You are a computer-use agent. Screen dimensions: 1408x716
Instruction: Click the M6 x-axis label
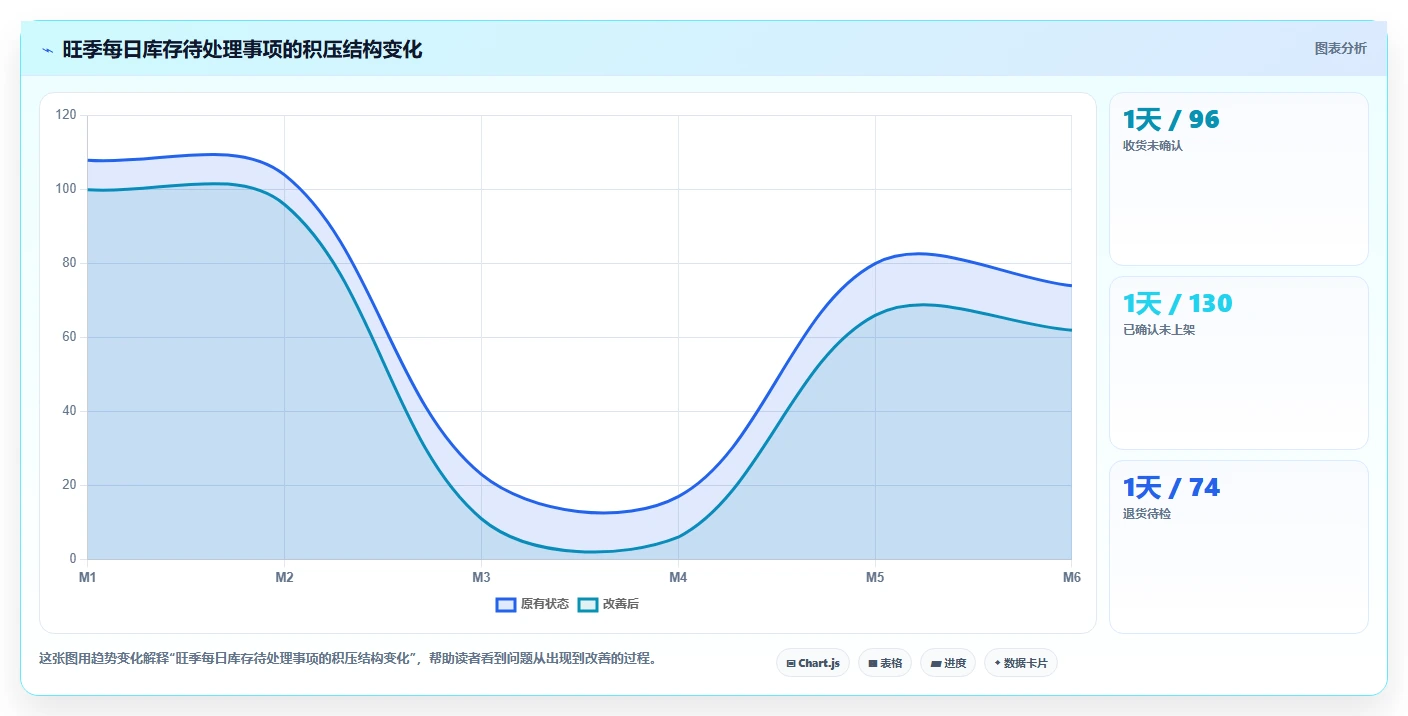click(1071, 577)
